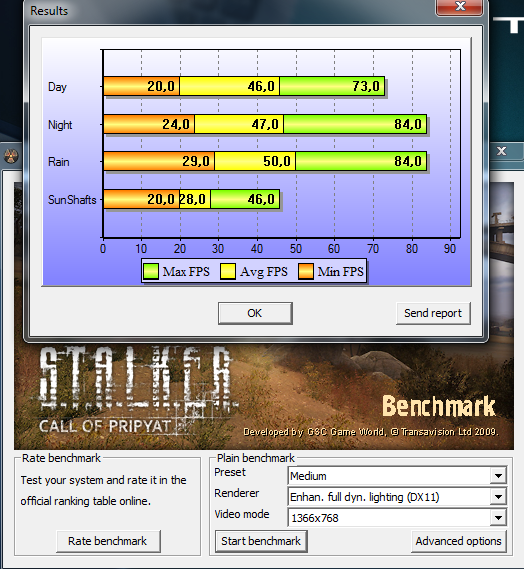Confirm results with the OK button

pyautogui.click(x=255, y=313)
